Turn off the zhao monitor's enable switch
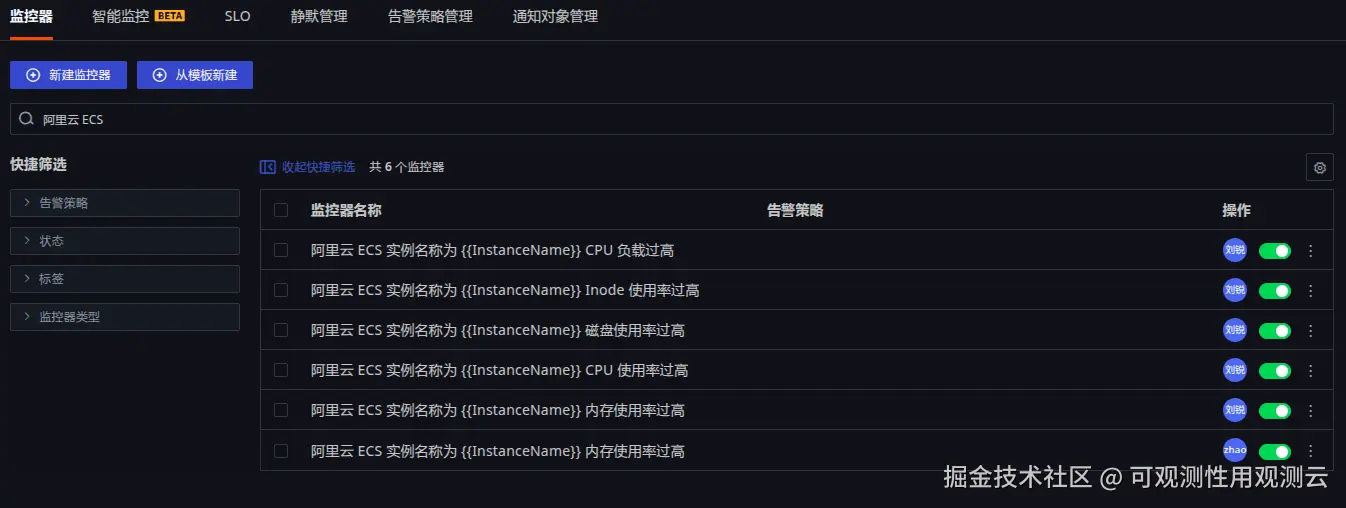The width and height of the screenshot is (1346, 508). coord(1275,451)
